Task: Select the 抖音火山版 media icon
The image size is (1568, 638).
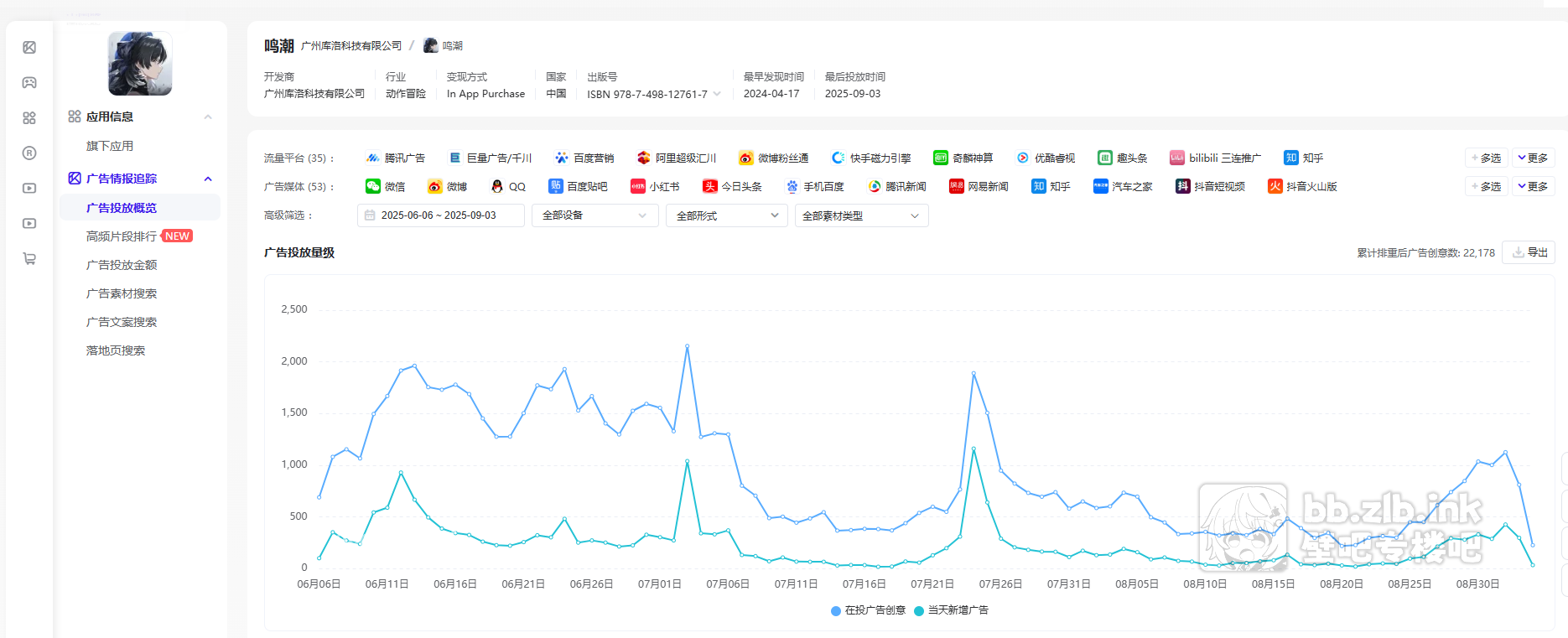Action: tap(1275, 186)
